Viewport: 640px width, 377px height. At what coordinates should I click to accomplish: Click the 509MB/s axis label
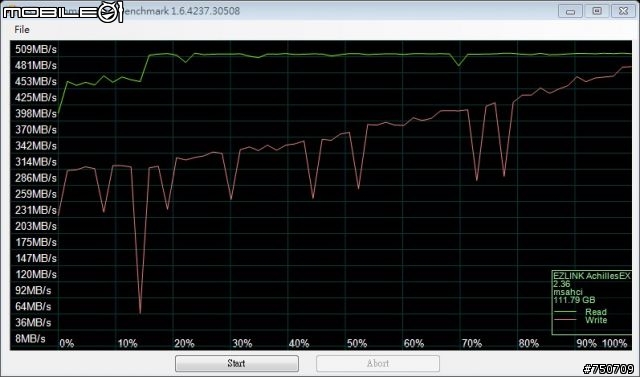[36, 49]
